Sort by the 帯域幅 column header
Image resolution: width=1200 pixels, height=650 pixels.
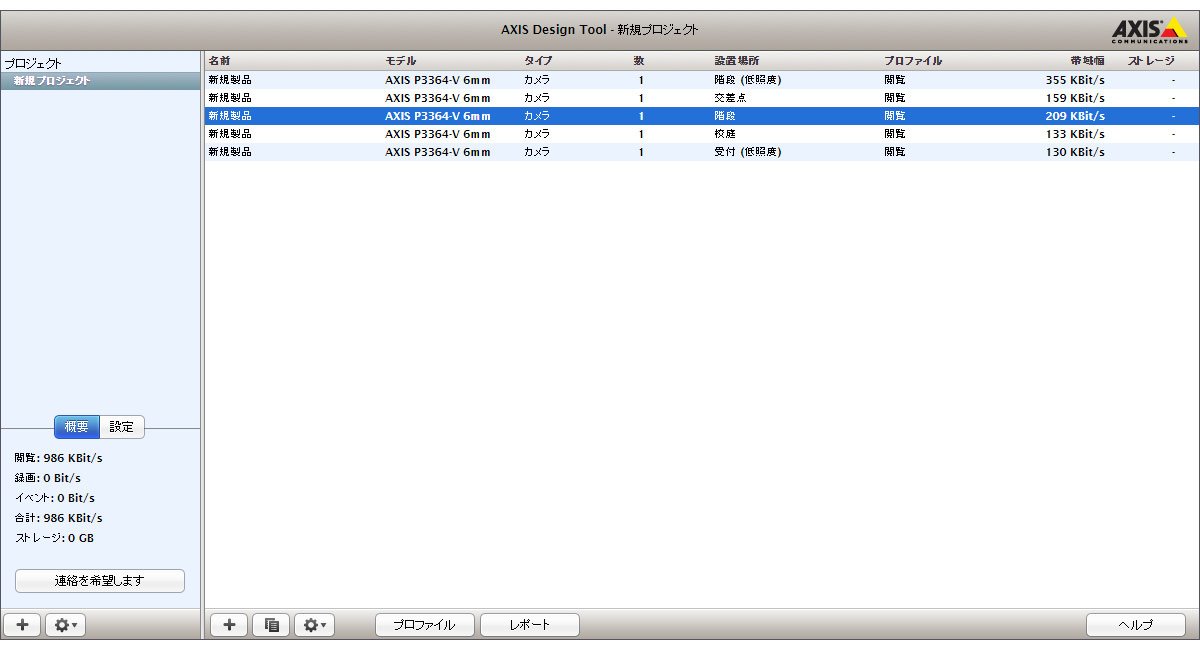pyautogui.click(x=1087, y=61)
